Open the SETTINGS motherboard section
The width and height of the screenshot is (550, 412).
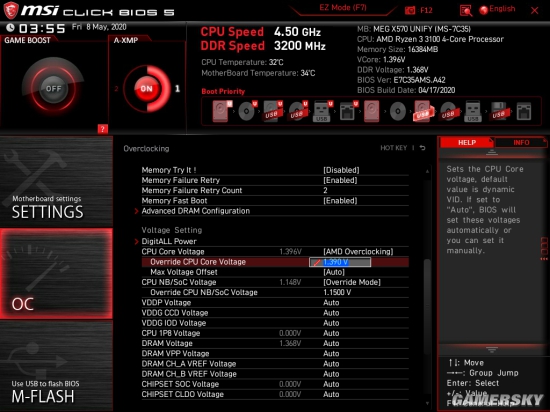point(56,182)
